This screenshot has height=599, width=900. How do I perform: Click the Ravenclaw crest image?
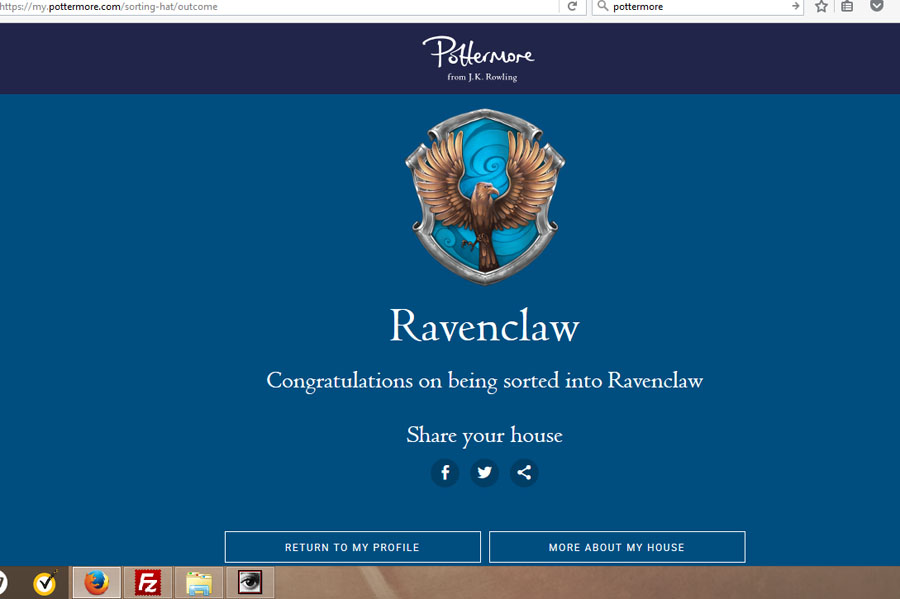485,197
